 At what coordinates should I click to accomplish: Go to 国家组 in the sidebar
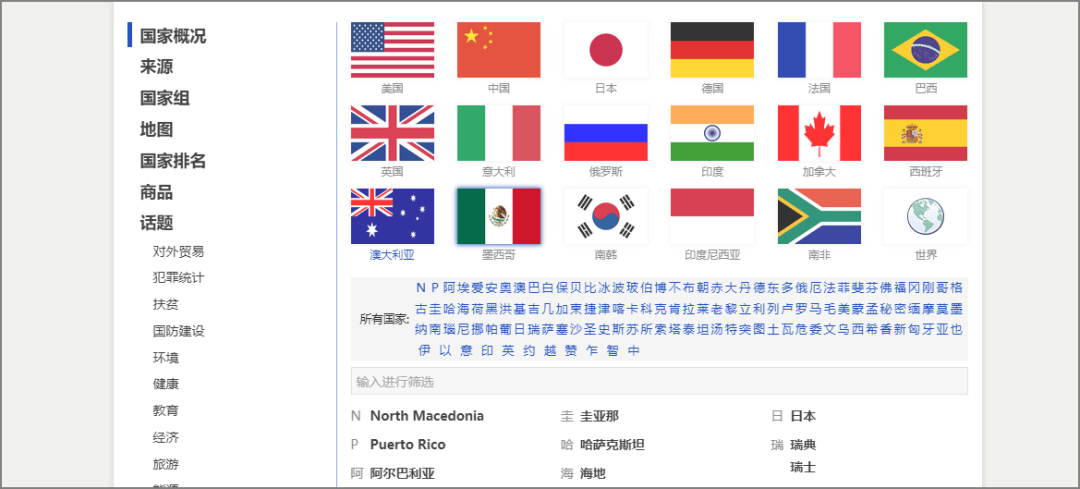(x=165, y=98)
